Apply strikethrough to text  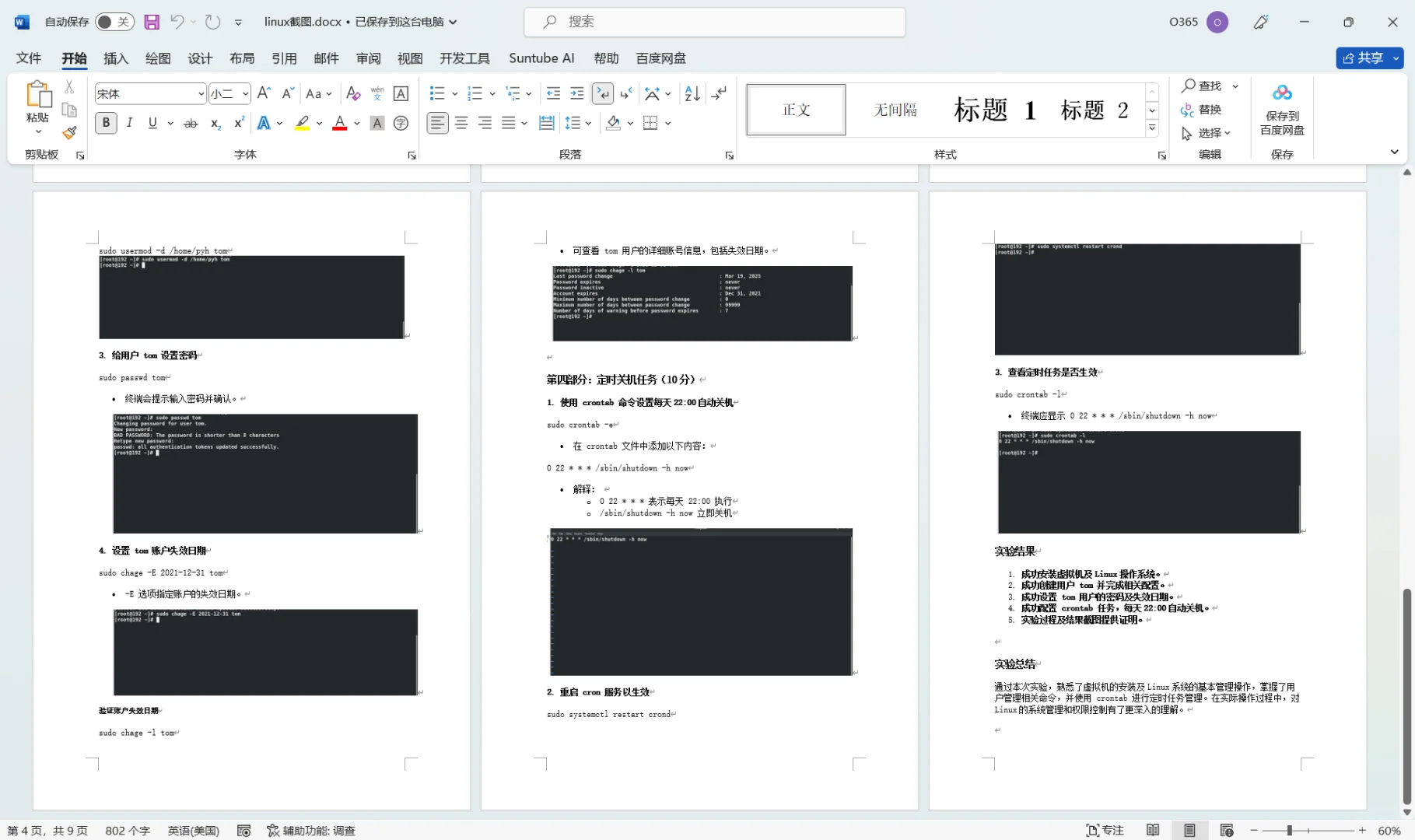pyautogui.click(x=191, y=123)
